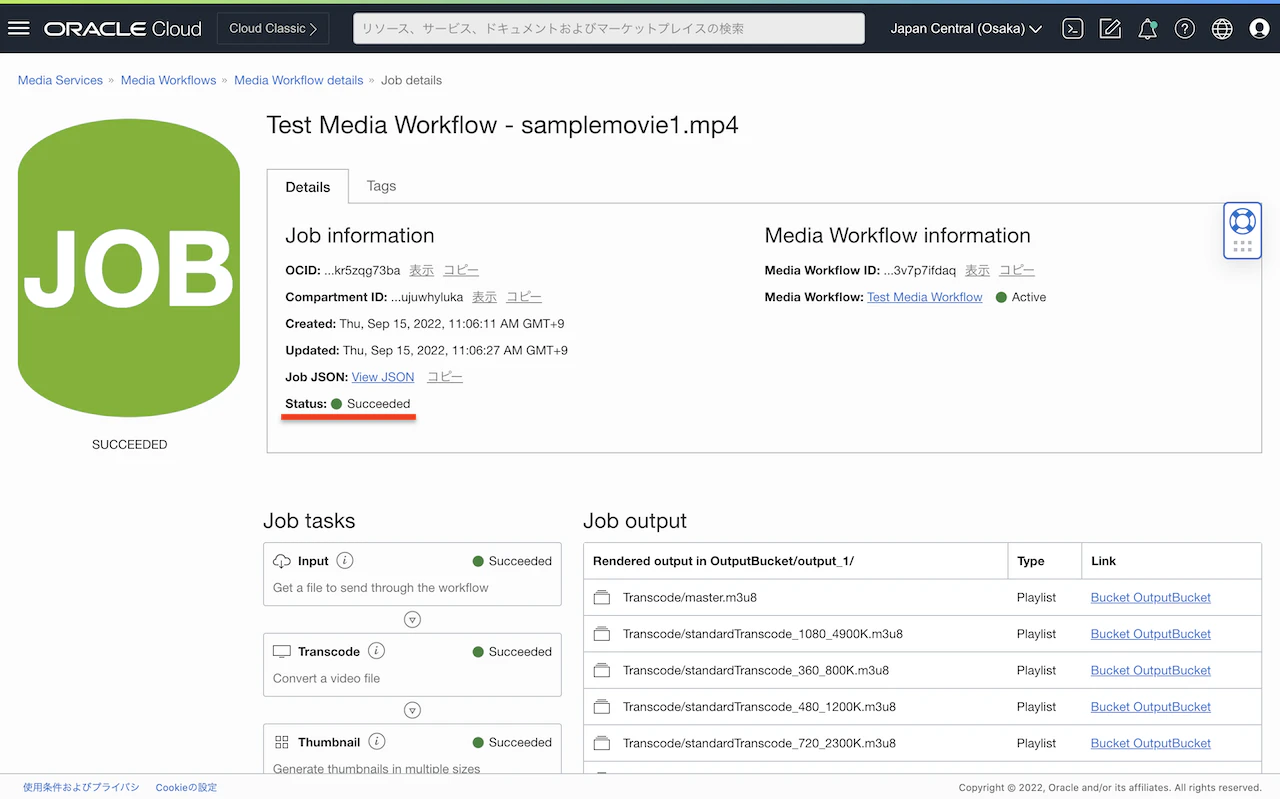The height and width of the screenshot is (799, 1280).
Task: Go to Media Workflow details breadcrumb
Action: click(x=298, y=80)
